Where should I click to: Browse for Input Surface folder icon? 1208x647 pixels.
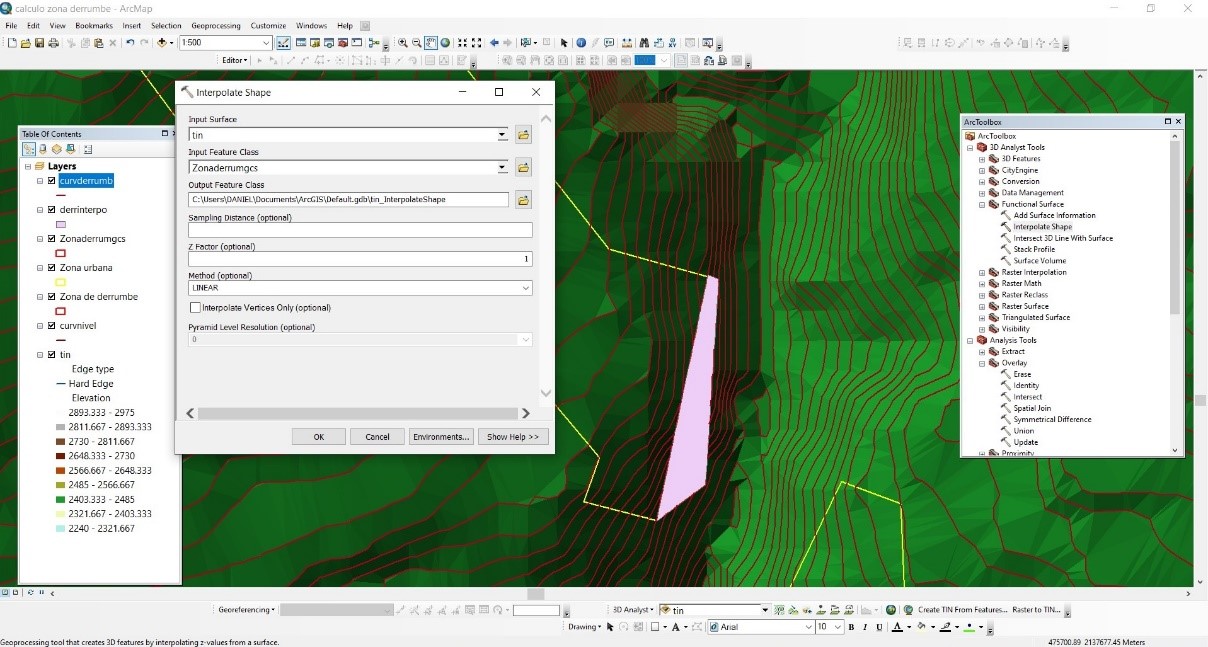(x=523, y=135)
